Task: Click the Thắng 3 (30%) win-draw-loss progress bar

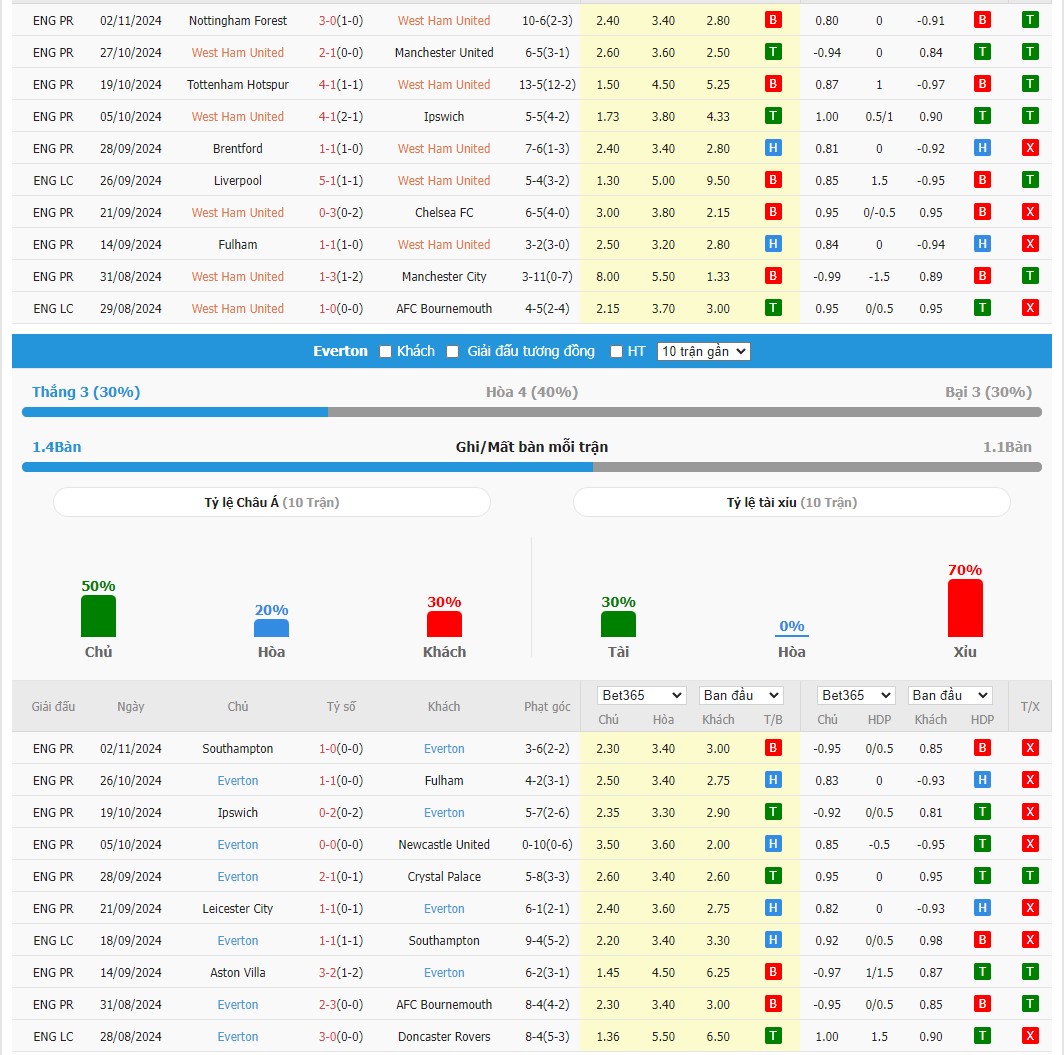Action: click(531, 412)
